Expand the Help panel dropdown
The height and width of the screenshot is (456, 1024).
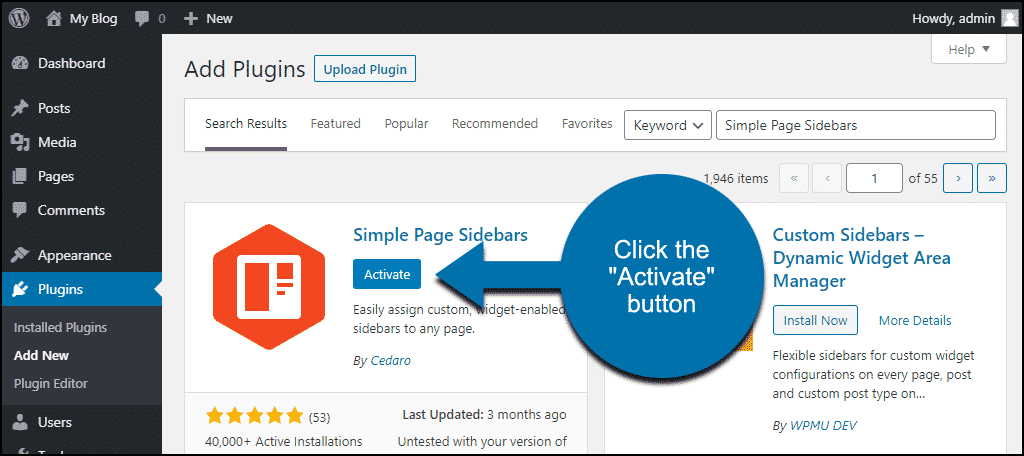pyautogui.click(x=968, y=49)
